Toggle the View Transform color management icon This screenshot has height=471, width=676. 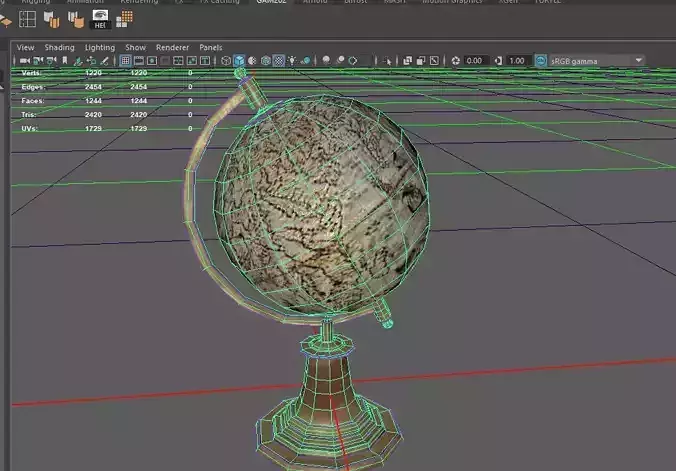point(541,61)
